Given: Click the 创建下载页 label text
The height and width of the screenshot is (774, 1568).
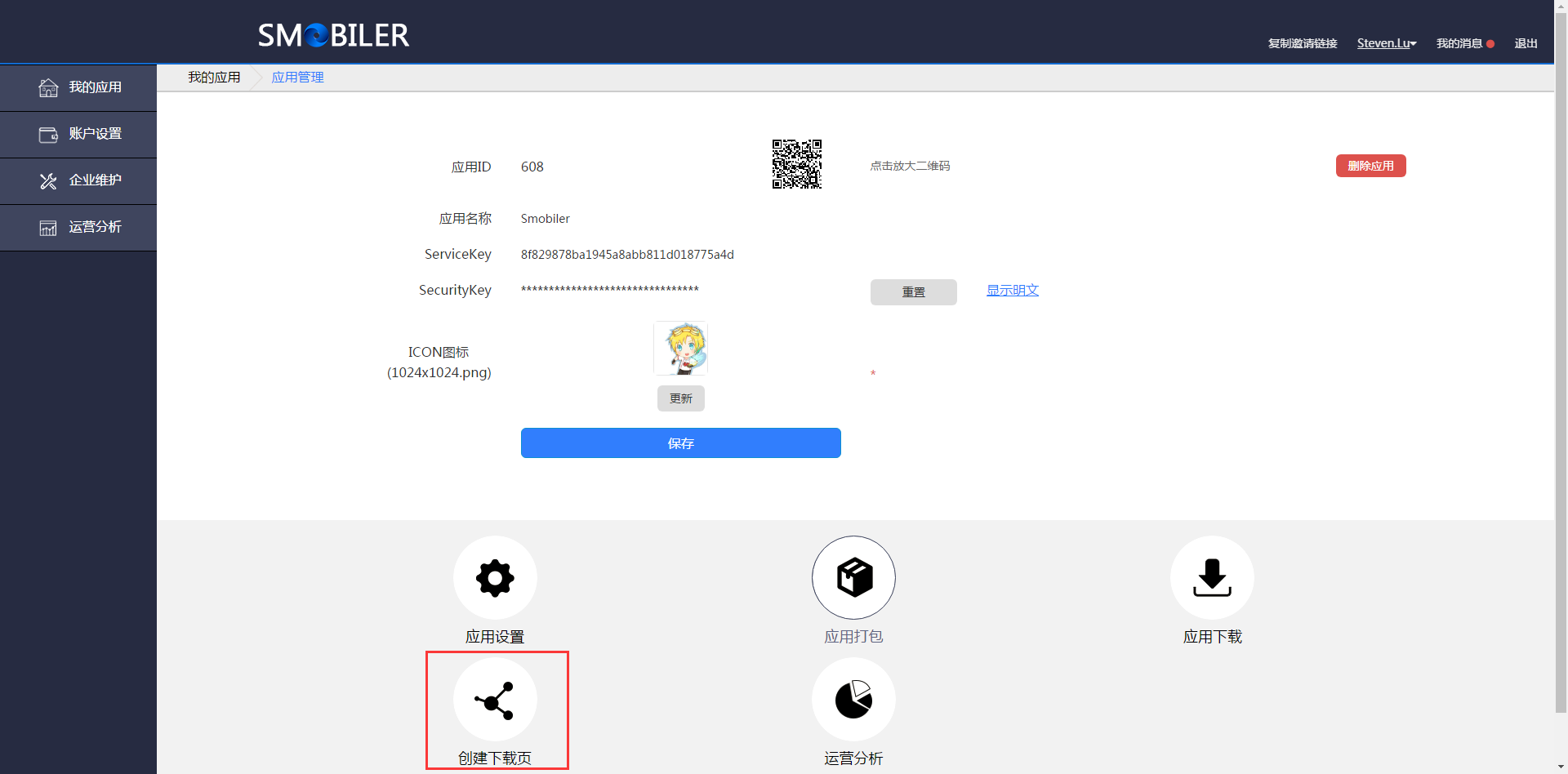Looking at the screenshot, I should point(495,758).
